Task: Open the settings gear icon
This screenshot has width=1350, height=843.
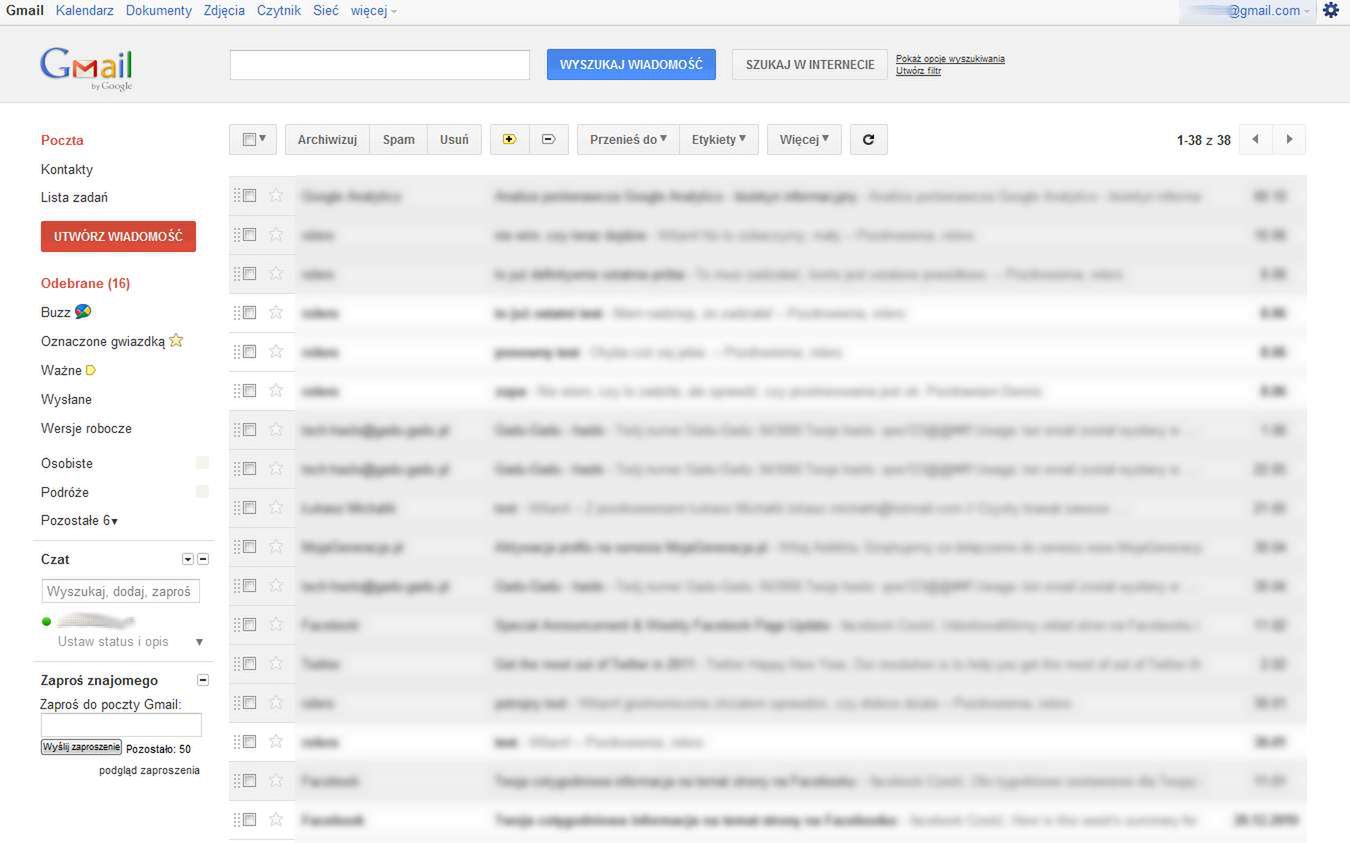Action: (1330, 10)
